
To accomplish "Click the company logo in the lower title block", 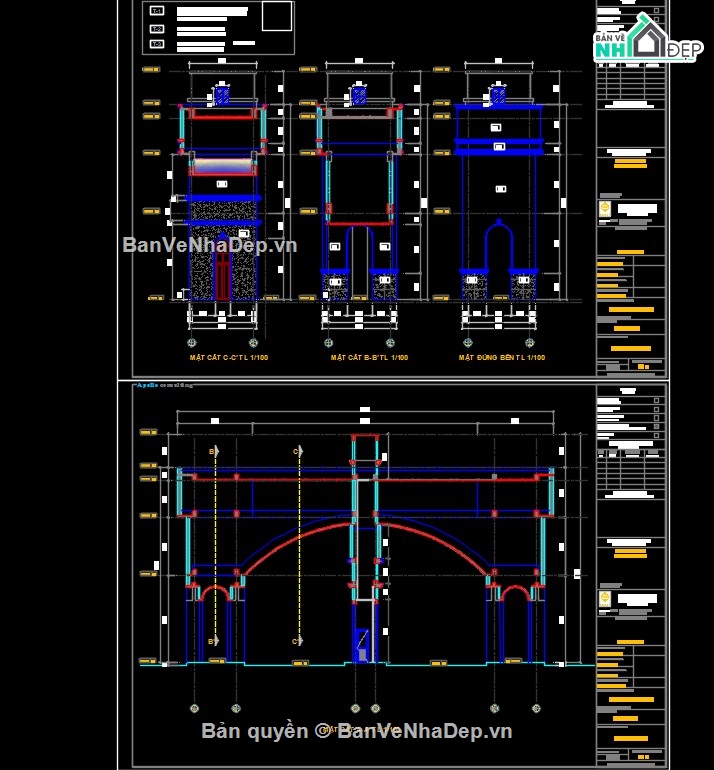I will click(604, 600).
